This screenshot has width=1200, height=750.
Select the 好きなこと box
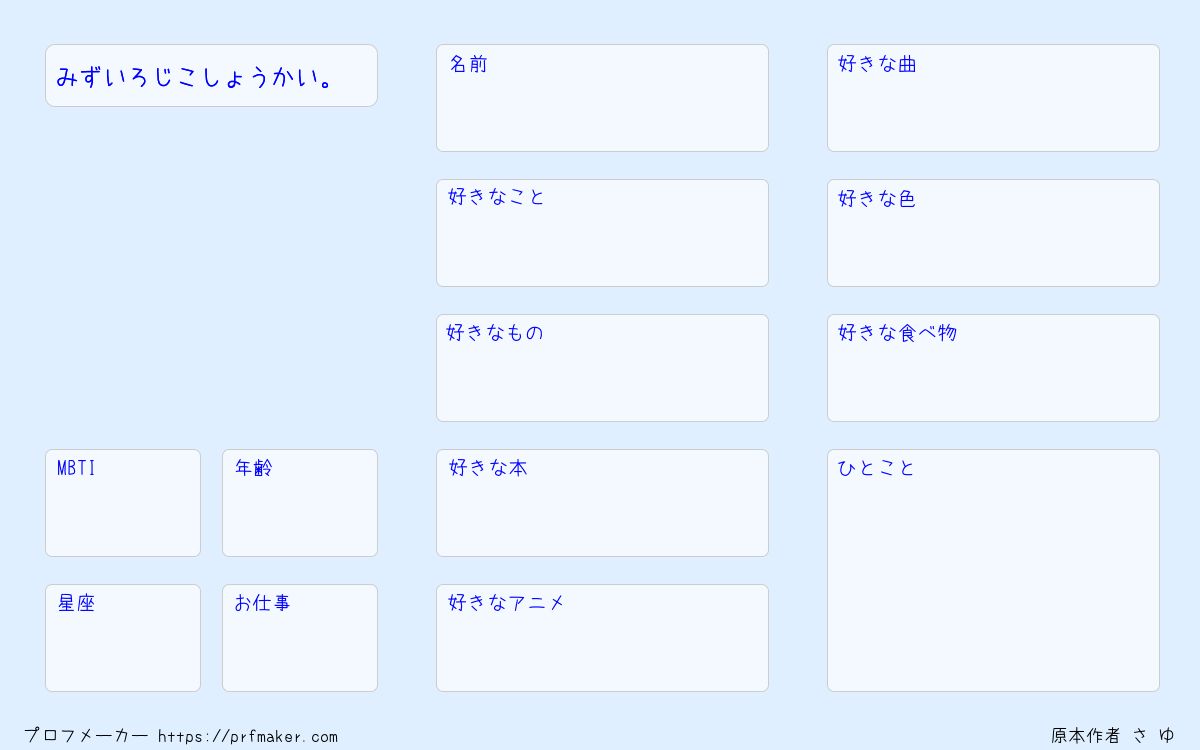[x=602, y=233]
